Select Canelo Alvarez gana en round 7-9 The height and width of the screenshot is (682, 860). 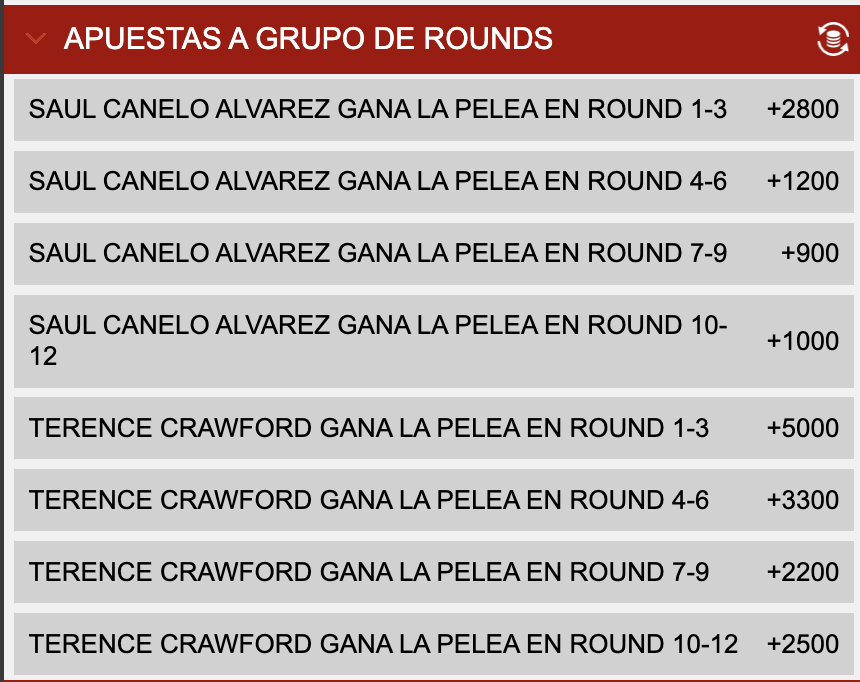[433, 253]
